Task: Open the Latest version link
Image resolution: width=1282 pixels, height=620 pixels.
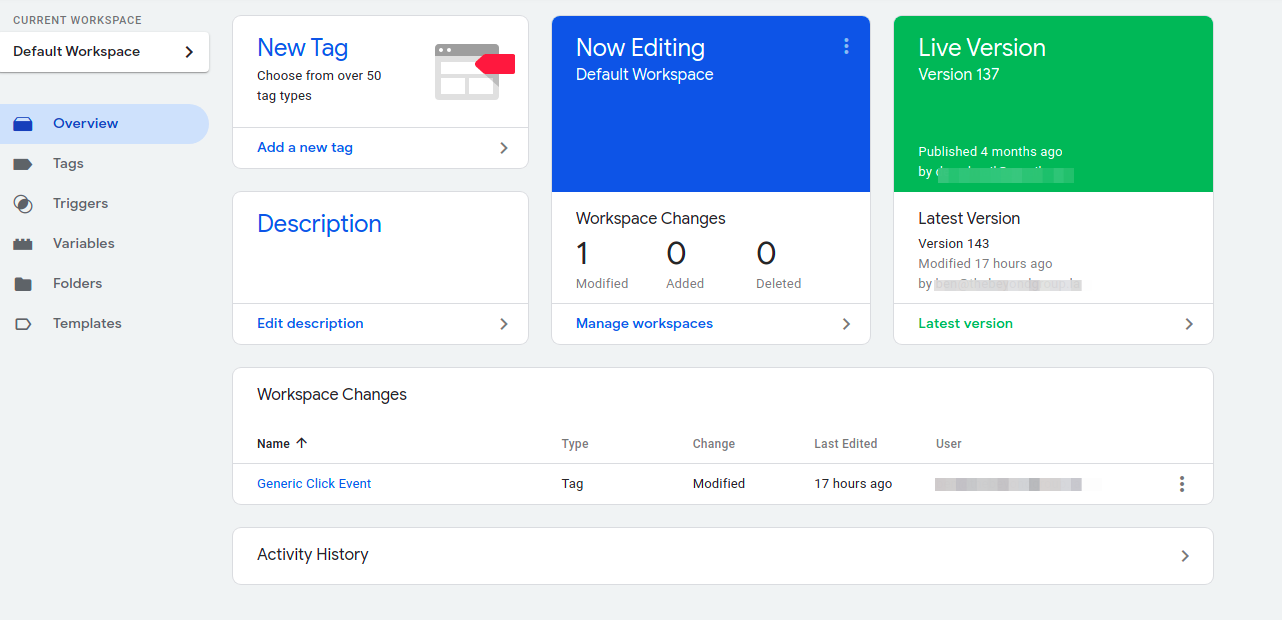Action: 965,324
